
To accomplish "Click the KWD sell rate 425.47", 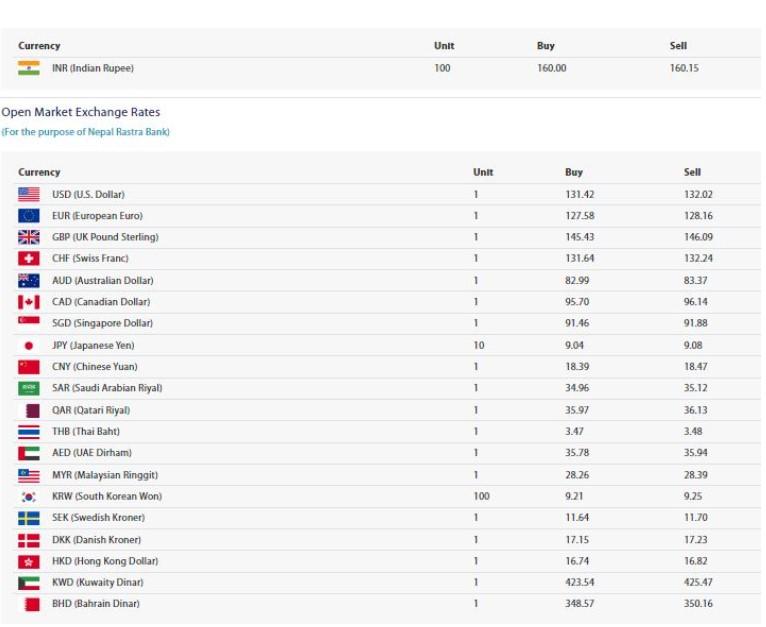I will (x=698, y=583).
